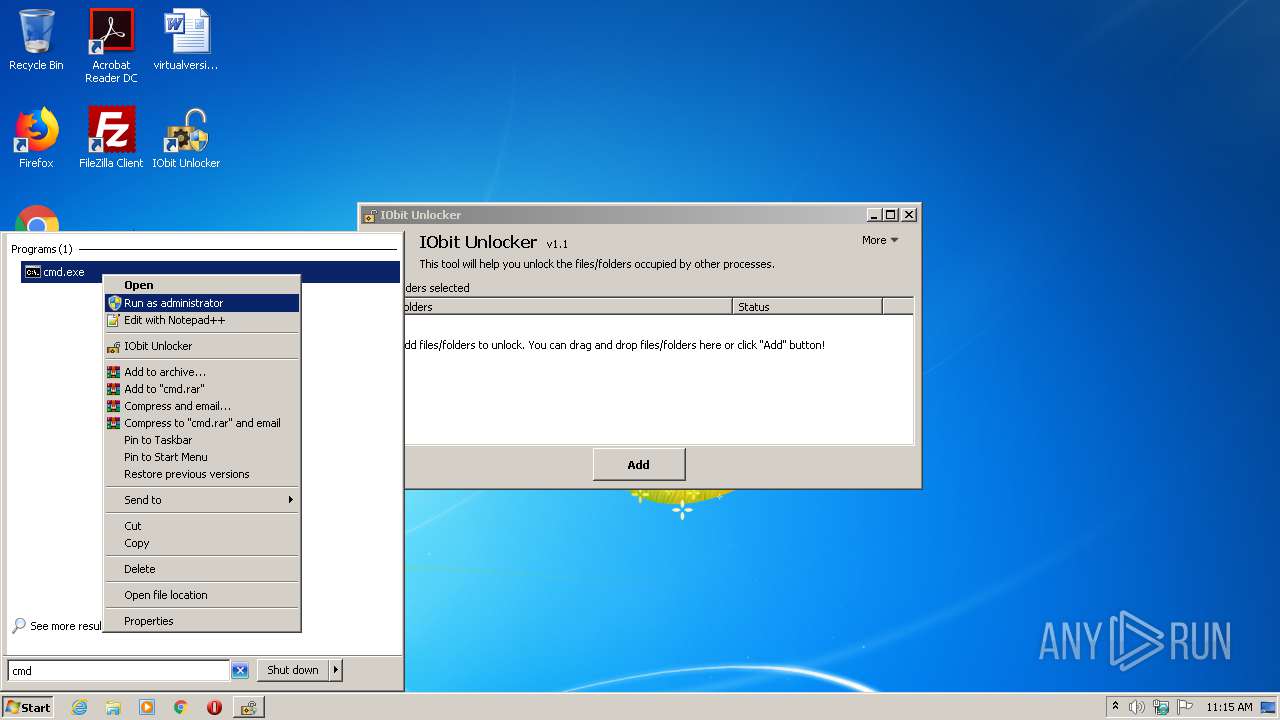The height and width of the screenshot is (720, 1280).
Task: Select Edit with Notepad++
Action: [x=202, y=320]
